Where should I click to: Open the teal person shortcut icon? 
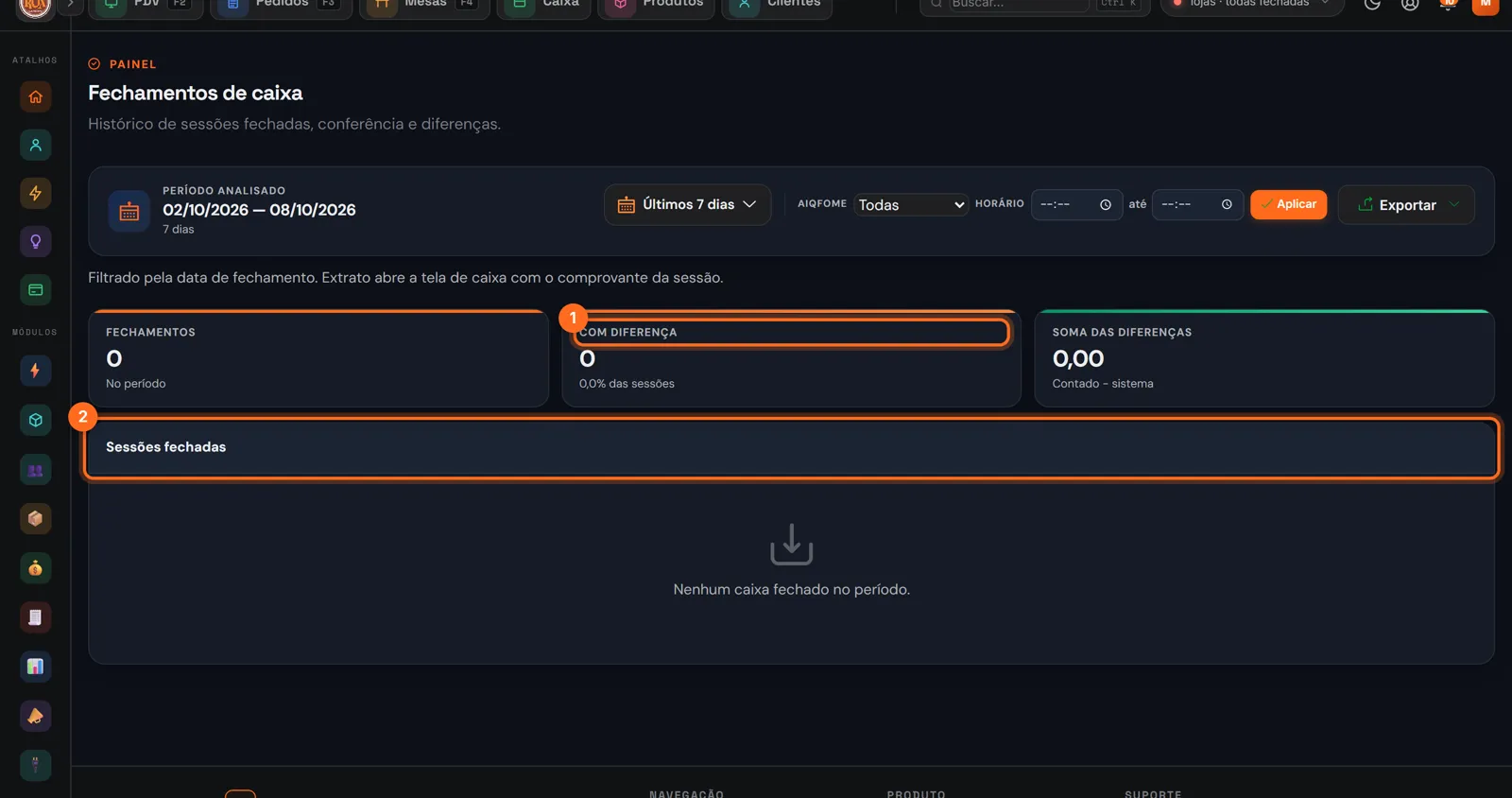click(x=36, y=145)
